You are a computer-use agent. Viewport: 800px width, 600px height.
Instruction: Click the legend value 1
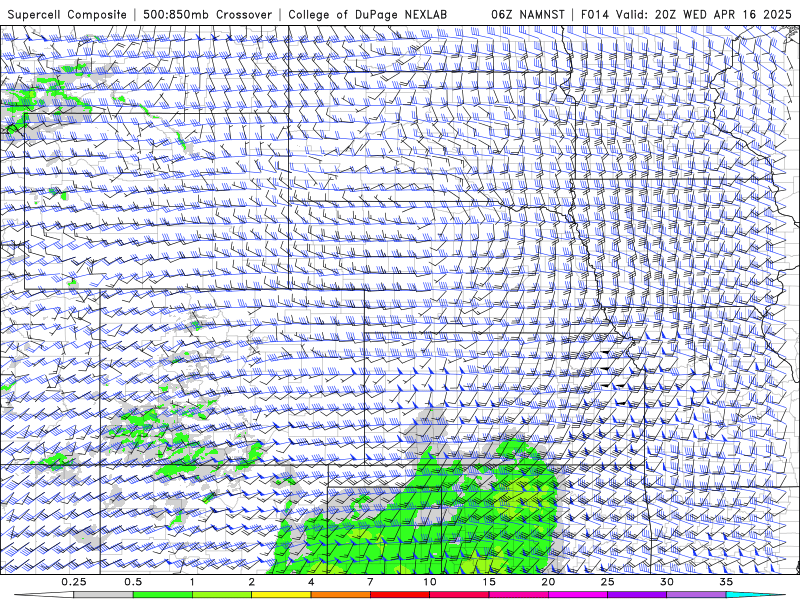coord(192,582)
